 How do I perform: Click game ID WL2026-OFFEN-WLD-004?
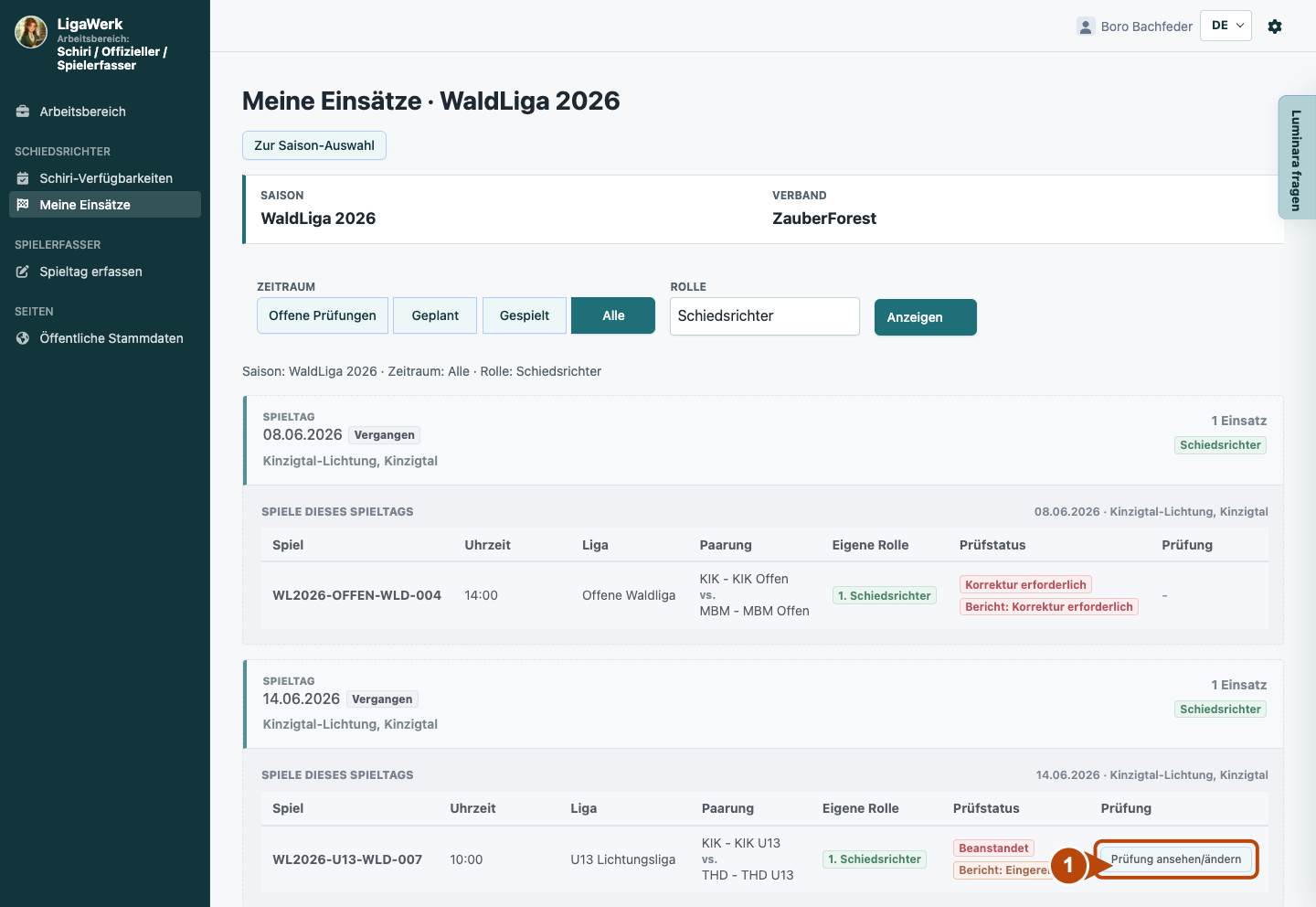pos(356,595)
